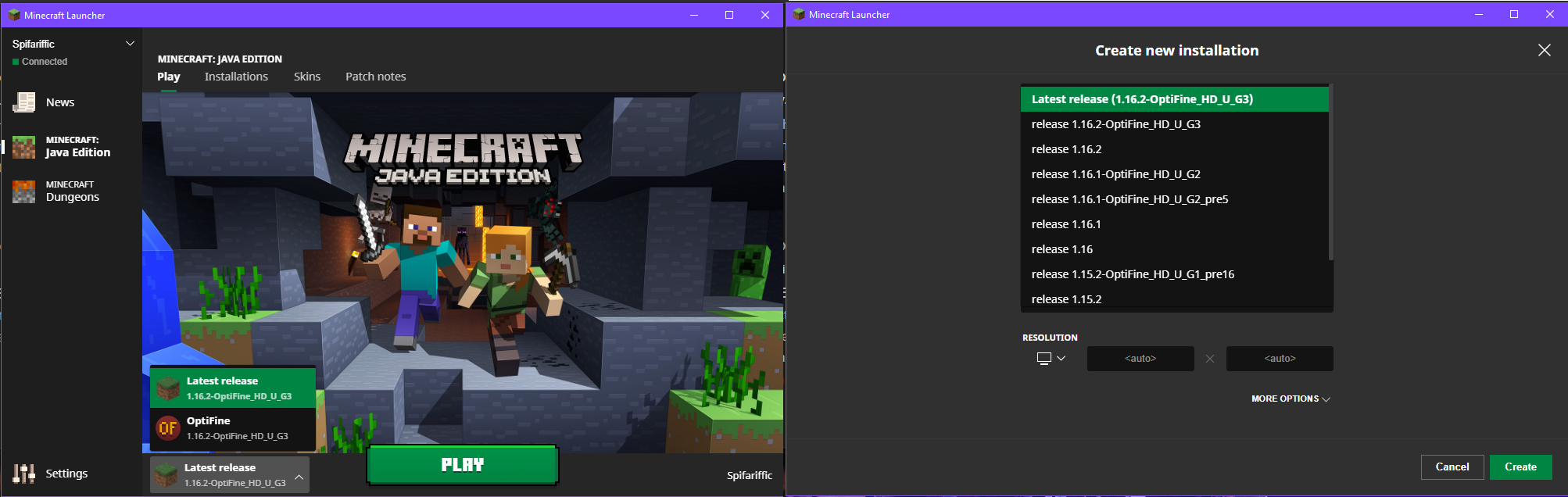Image resolution: width=1568 pixels, height=497 pixels.
Task: Select release 1.16 version
Action: pos(1175,249)
